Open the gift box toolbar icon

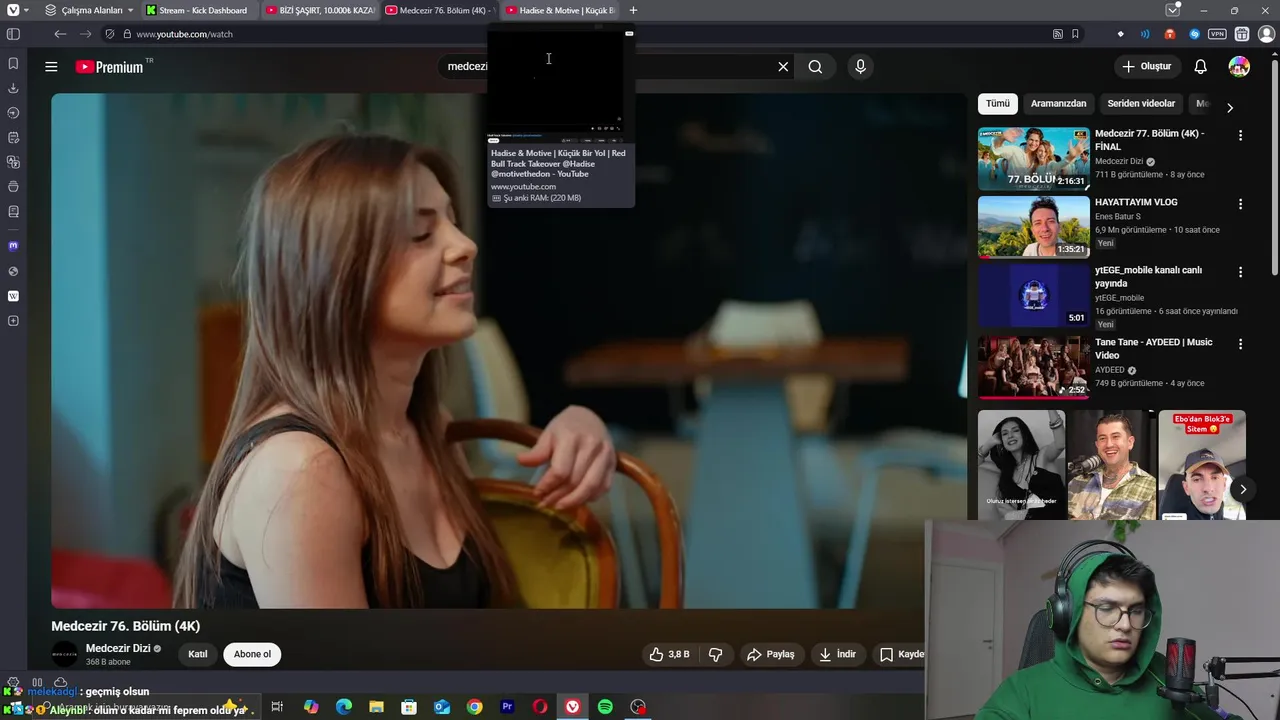click(1242, 34)
